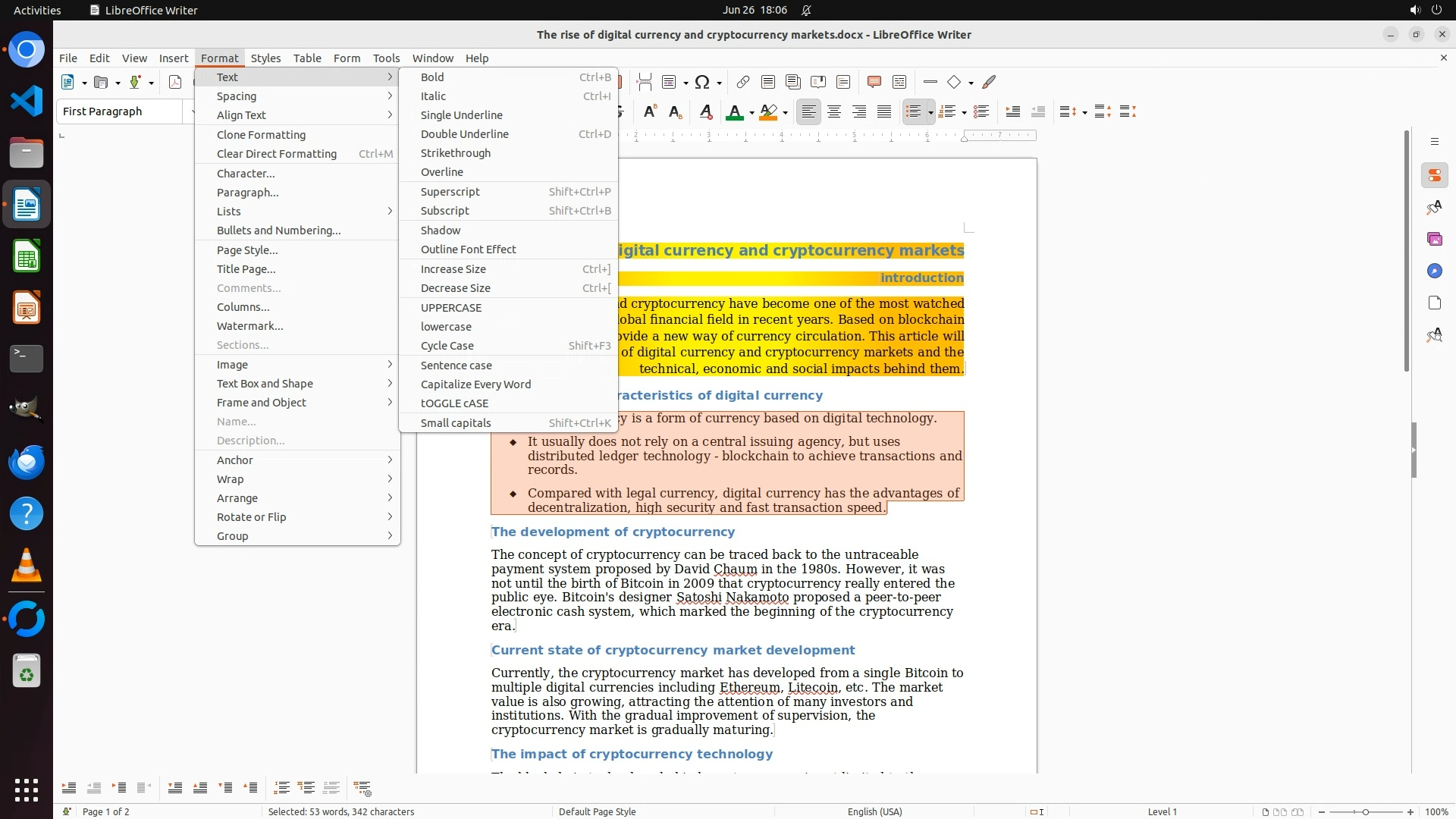Click the Watermark... menu entry
The image size is (1456, 819).
[249, 326]
